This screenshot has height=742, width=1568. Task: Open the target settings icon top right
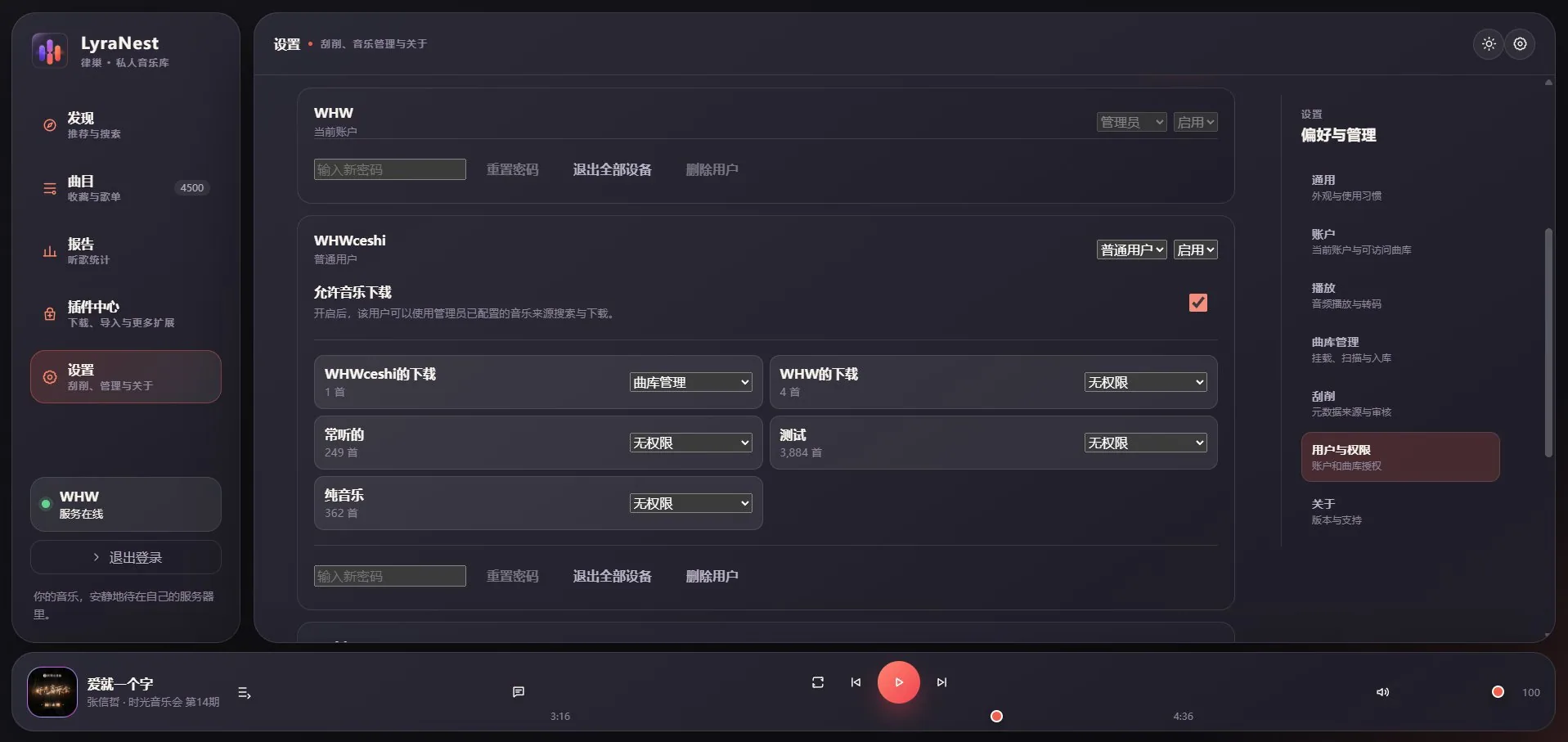pos(1520,44)
